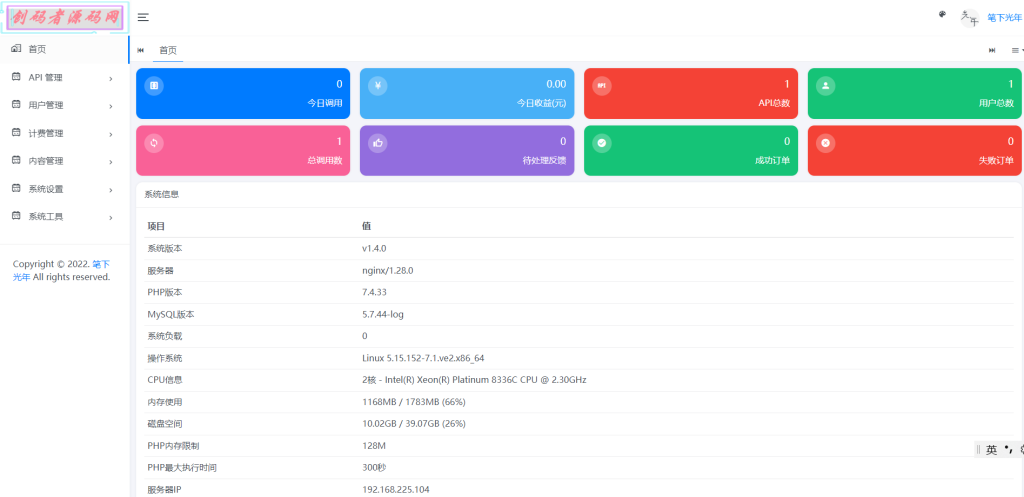The width and height of the screenshot is (1024, 497).
Task: Expand the 用户管理 sidebar menu
Action: 62,105
